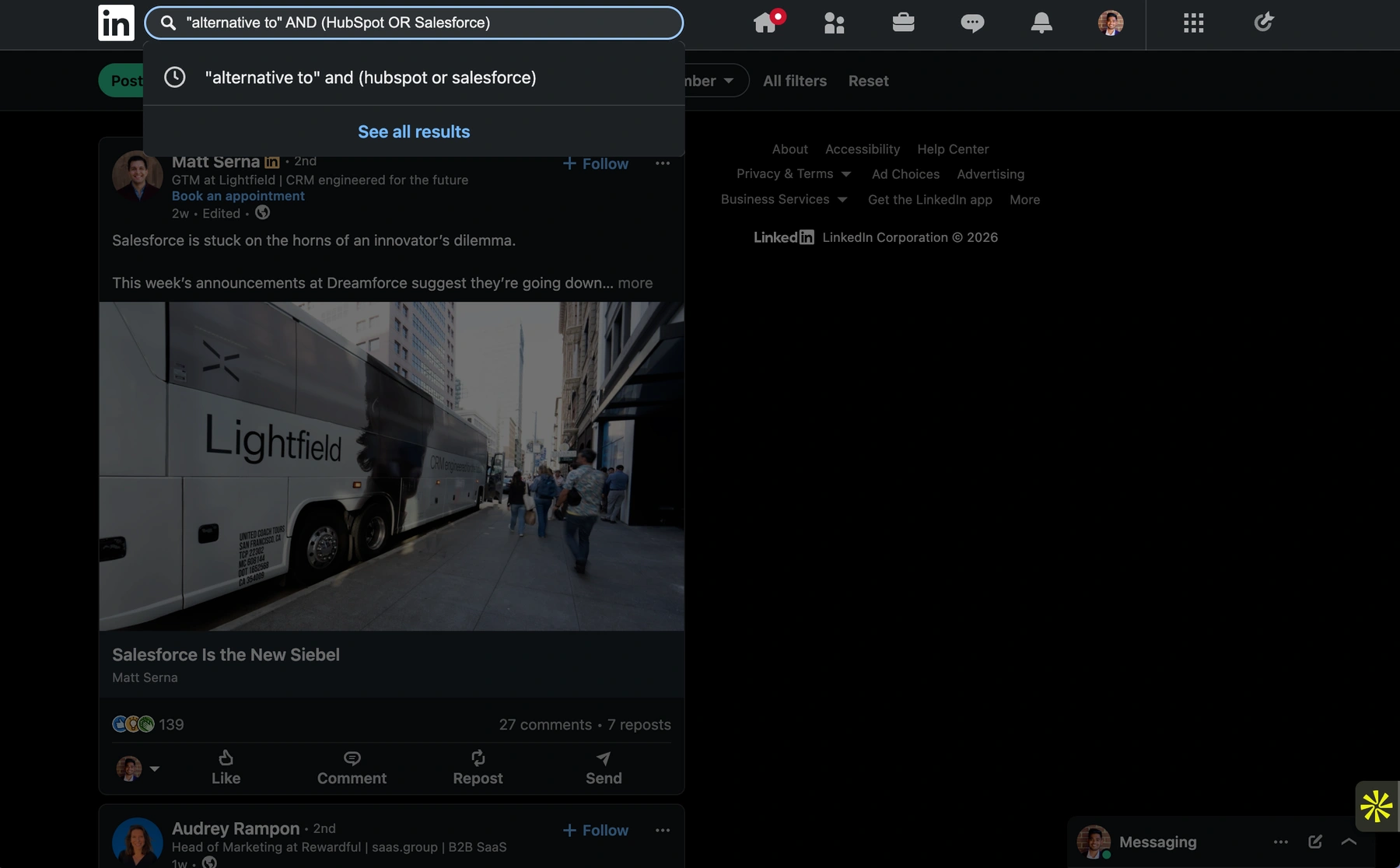
Task: Open the For Business apps grid icon
Action: pyautogui.click(x=1193, y=23)
